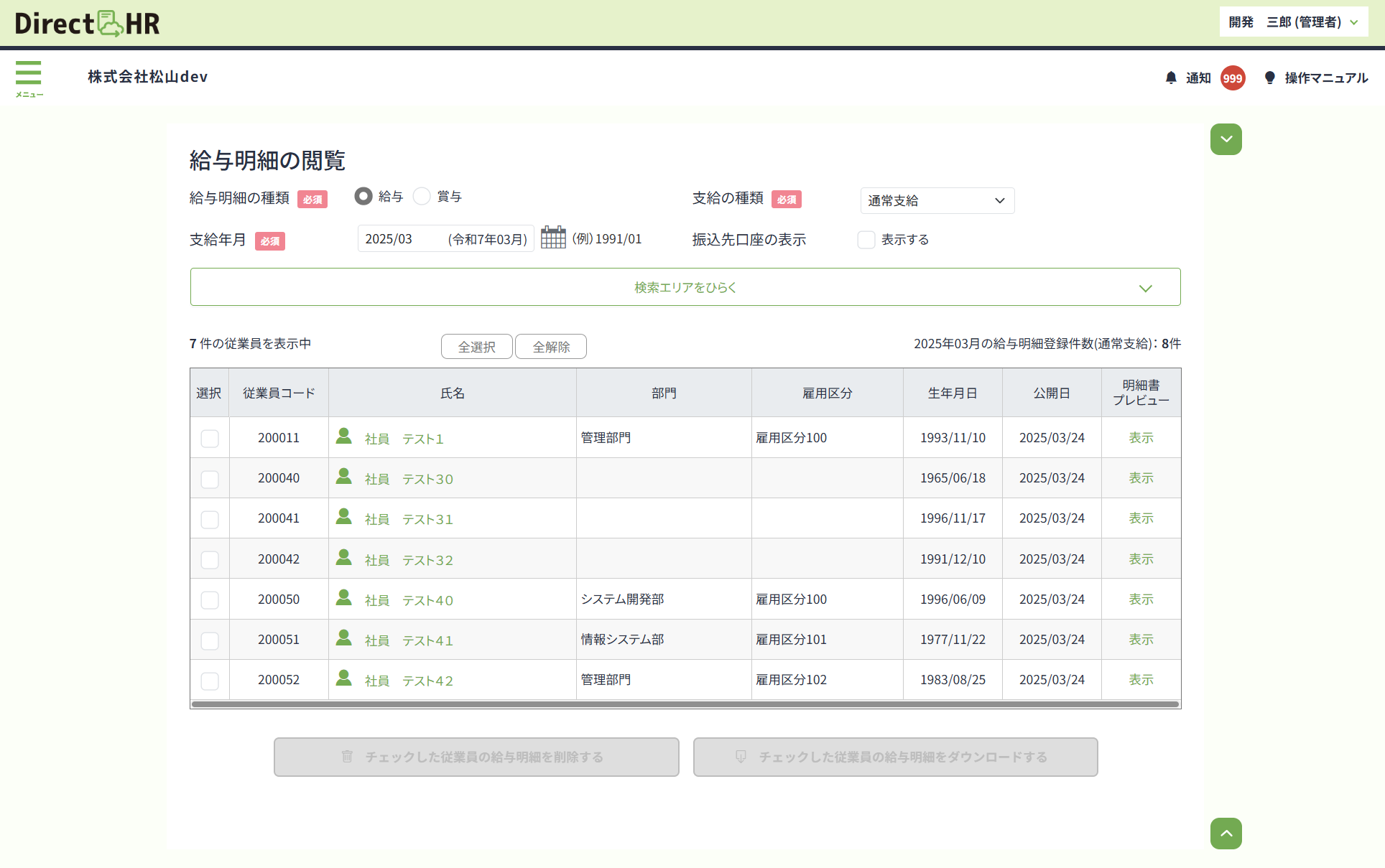Open the calendar date picker icon
Viewport: 1385px width, 868px height.
tap(553, 238)
